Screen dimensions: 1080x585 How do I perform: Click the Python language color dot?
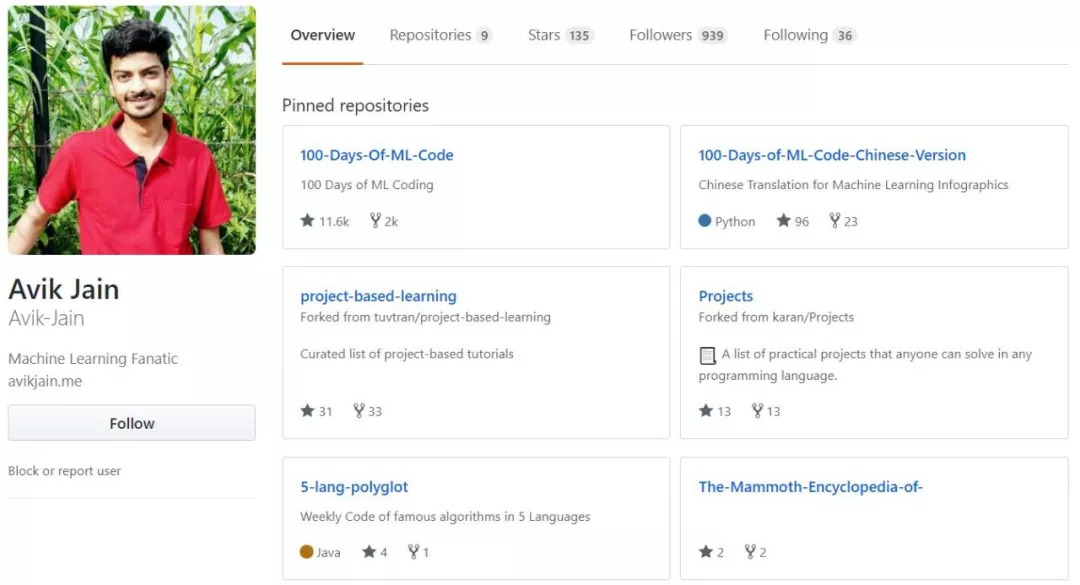pos(705,221)
